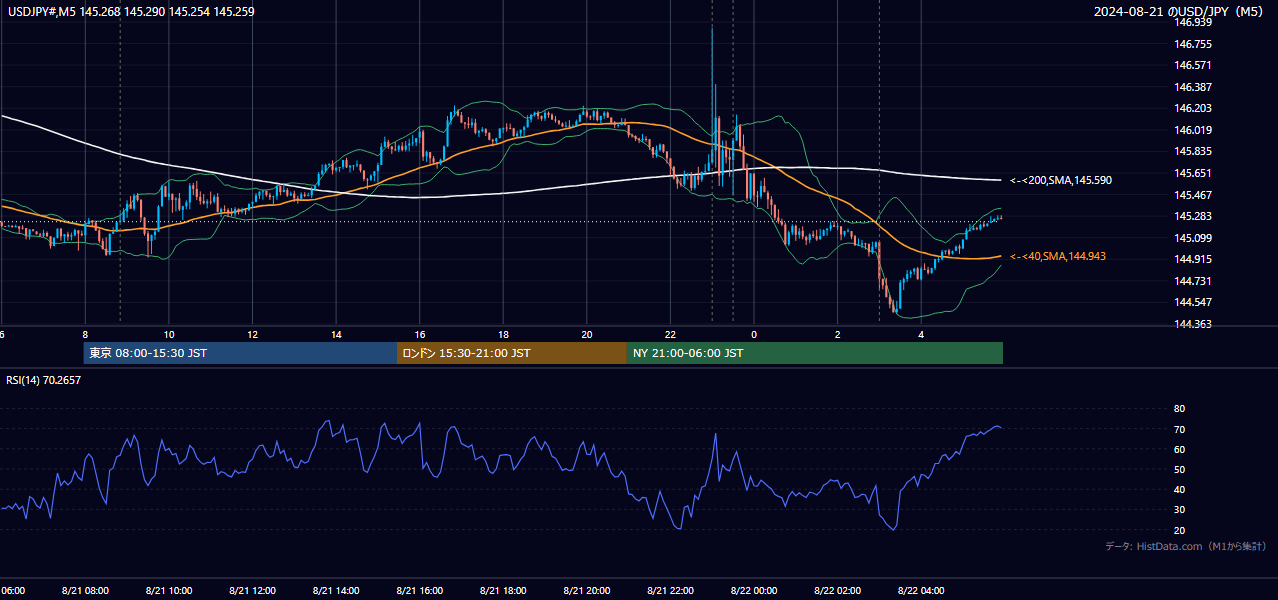Click the 8/22 00:00 bottom time label
1278x600 pixels.
coord(754,591)
